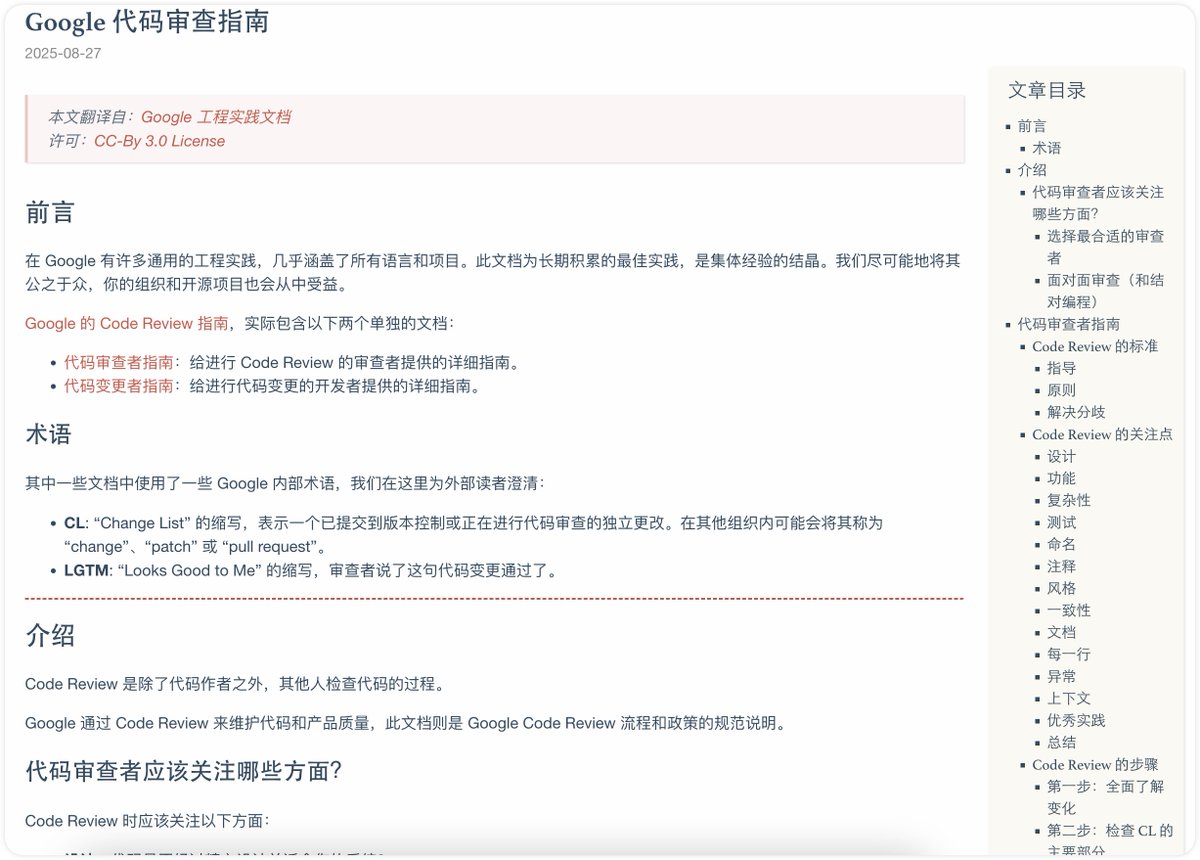Open the Google 工程实践文档 link
The width and height of the screenshot is (1200, 860).
(x=216, y=117)
